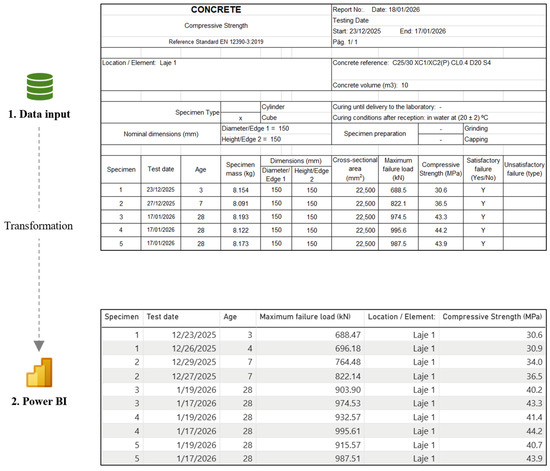Viewport: 550px width, 471px height.
Task: Click the green database Data input icon
Action: coord(40,86)
